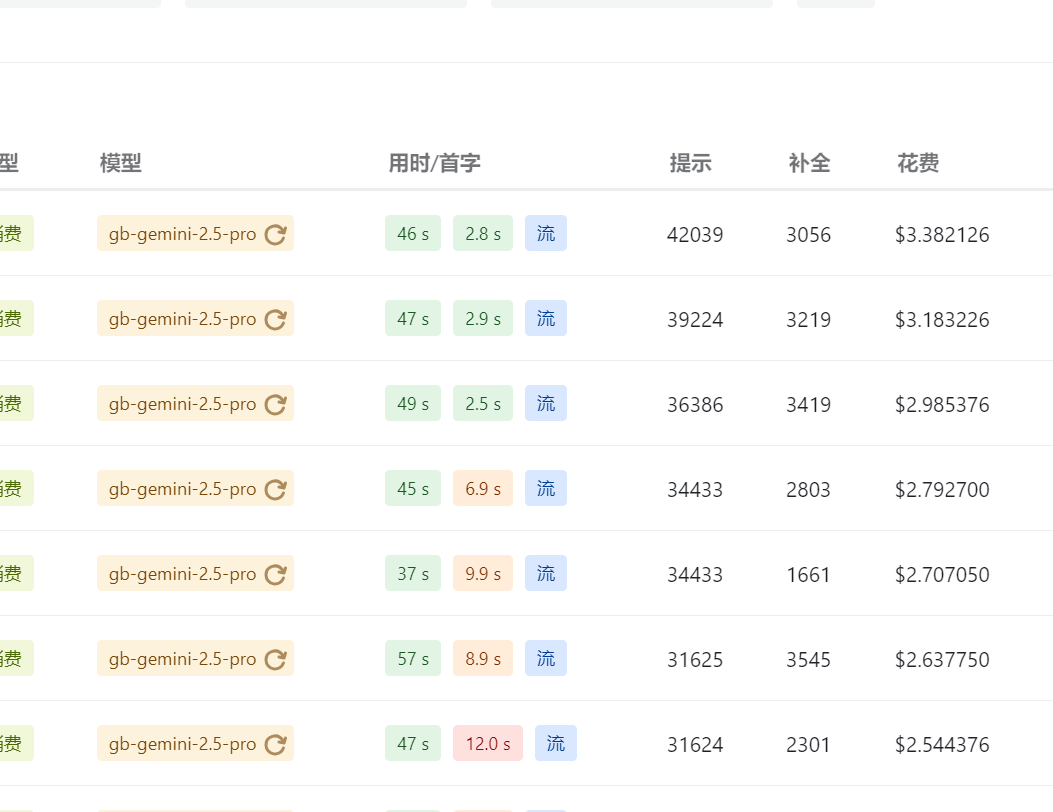Click refresh icon in the 42039 prompt row
Image resolution: width=1053 pixels, height=812 pixels.
[x=275, y=234]
